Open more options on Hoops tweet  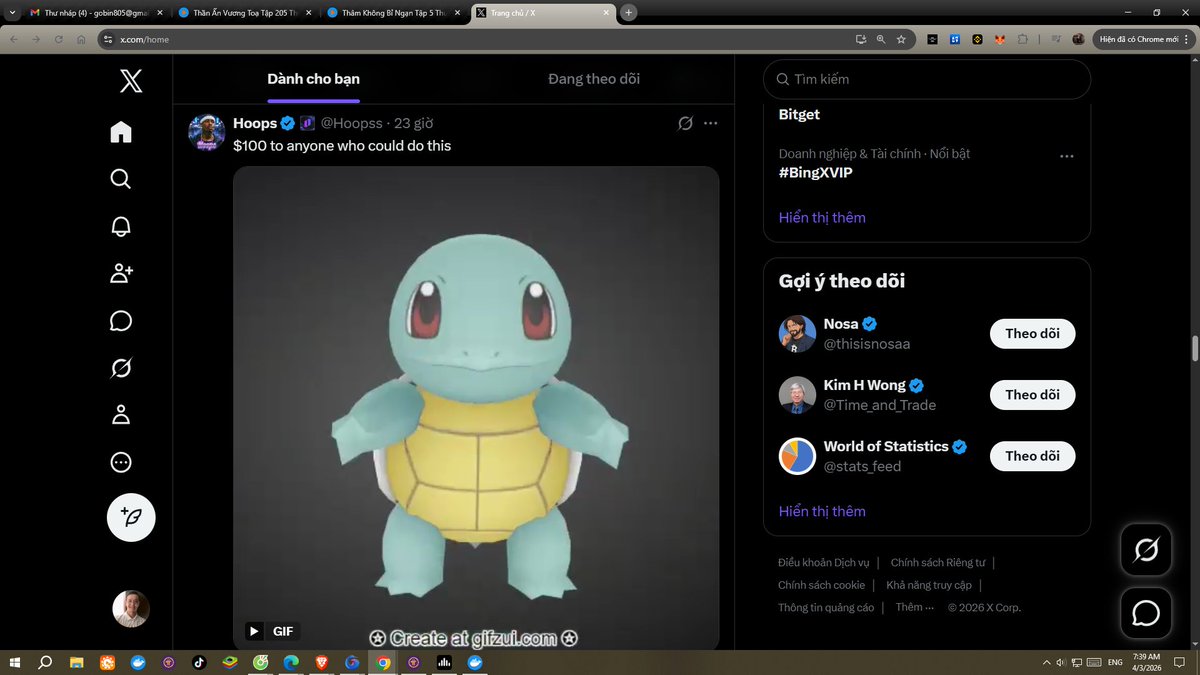coord(710,123)
